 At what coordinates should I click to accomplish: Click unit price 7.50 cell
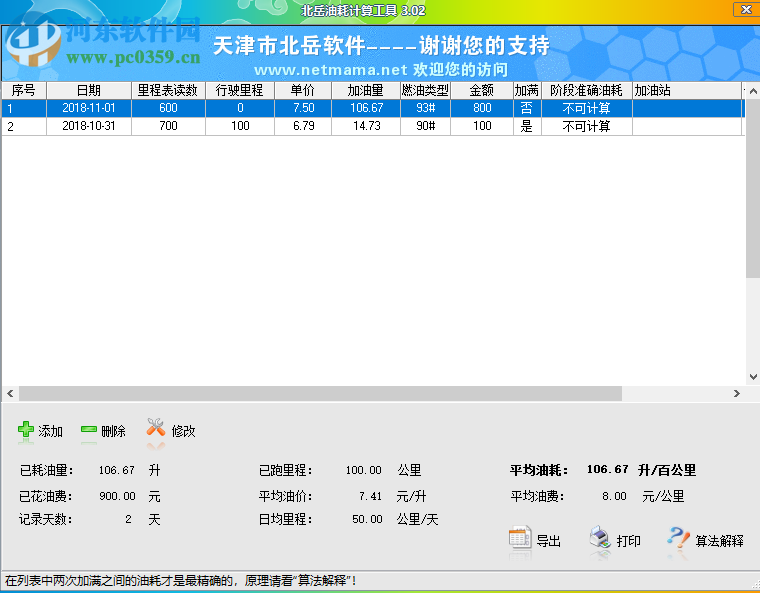303,108
